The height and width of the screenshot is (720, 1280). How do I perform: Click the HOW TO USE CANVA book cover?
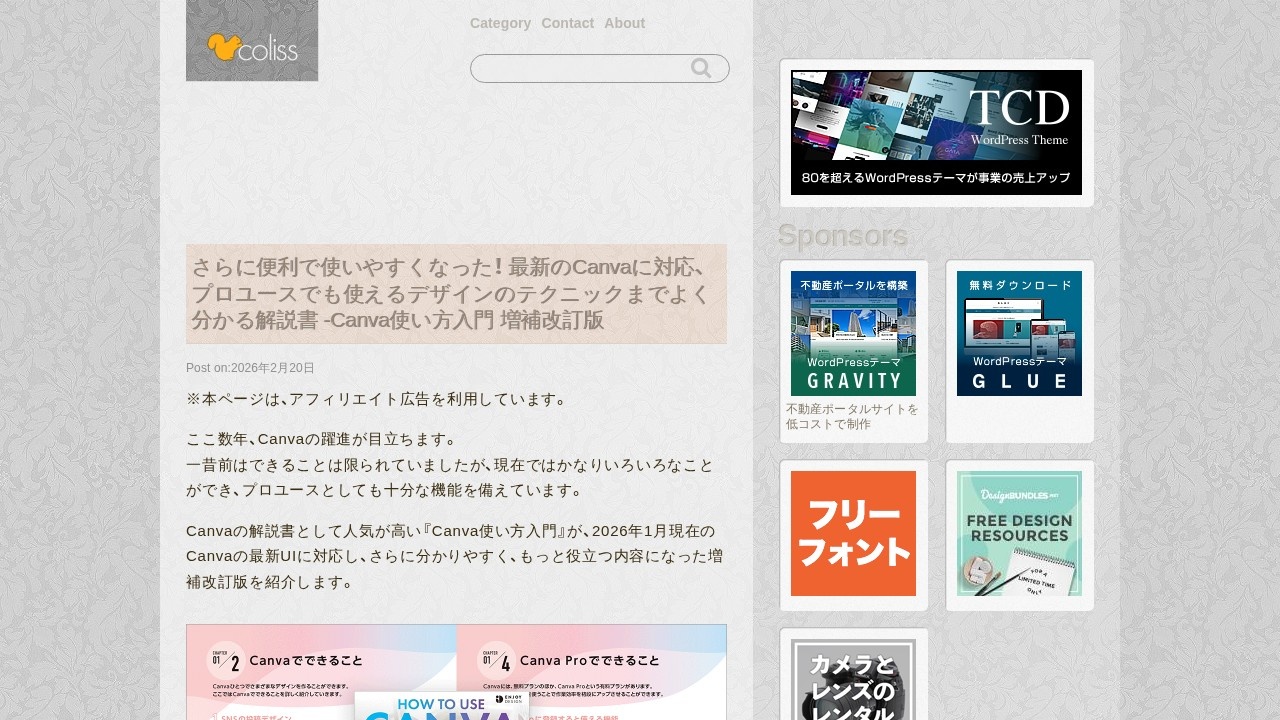[x=441, y=705]
